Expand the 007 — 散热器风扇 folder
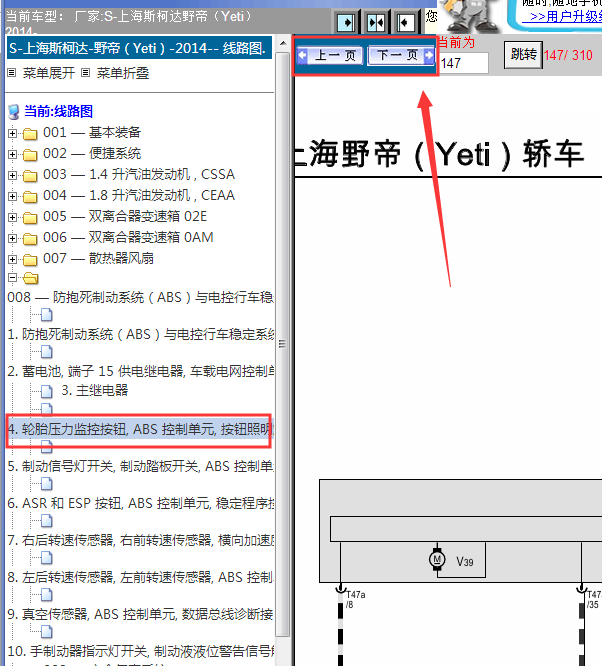Viewport: 602px width, 666px height. tap(12, 259)
